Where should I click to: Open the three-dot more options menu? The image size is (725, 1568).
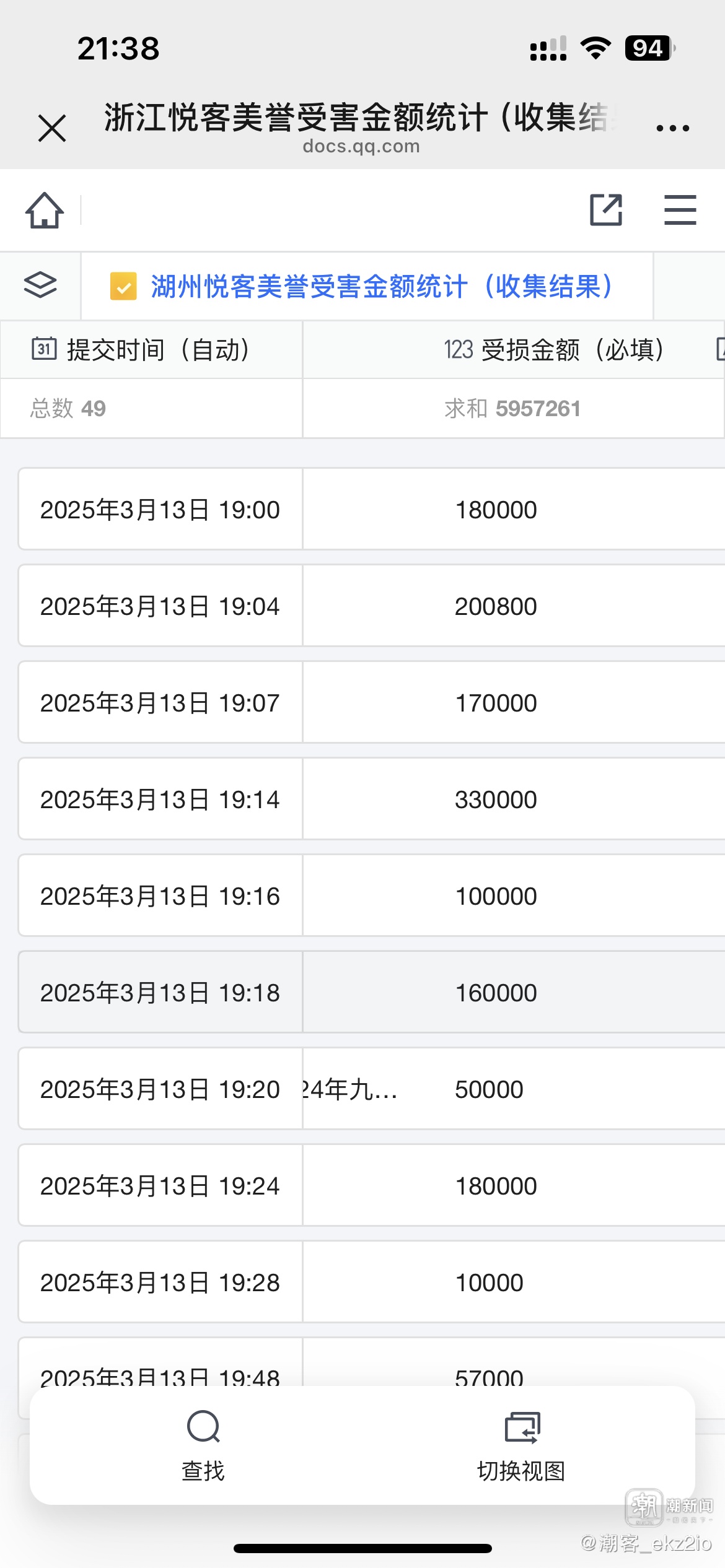click(672, 128)
